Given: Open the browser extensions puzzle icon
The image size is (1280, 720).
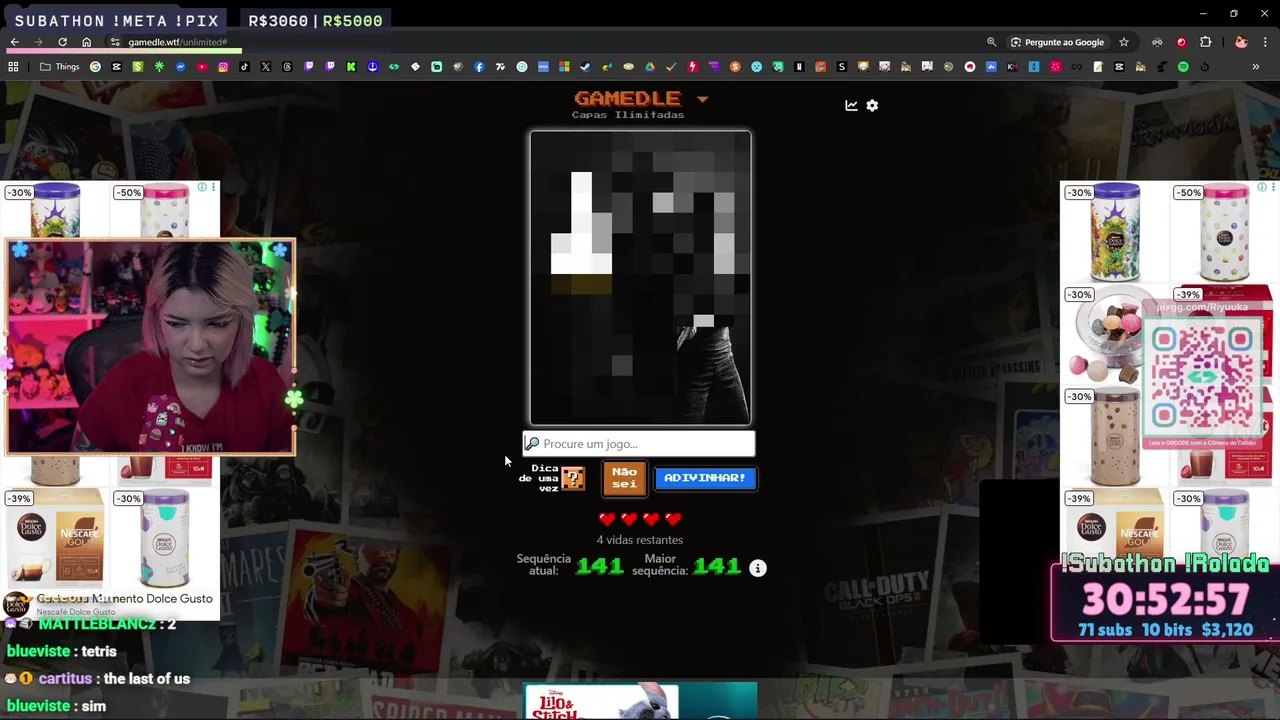Looking at the screenshot, I should point(1205,42).
